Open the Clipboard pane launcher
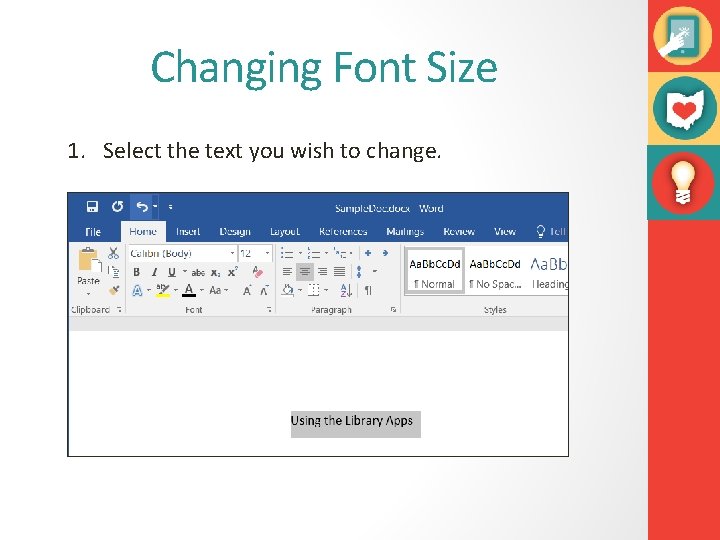 [119, 310]
